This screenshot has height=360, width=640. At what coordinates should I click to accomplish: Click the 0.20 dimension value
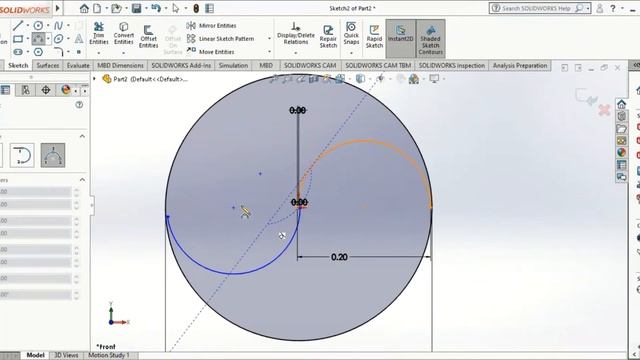coord(339,257)
